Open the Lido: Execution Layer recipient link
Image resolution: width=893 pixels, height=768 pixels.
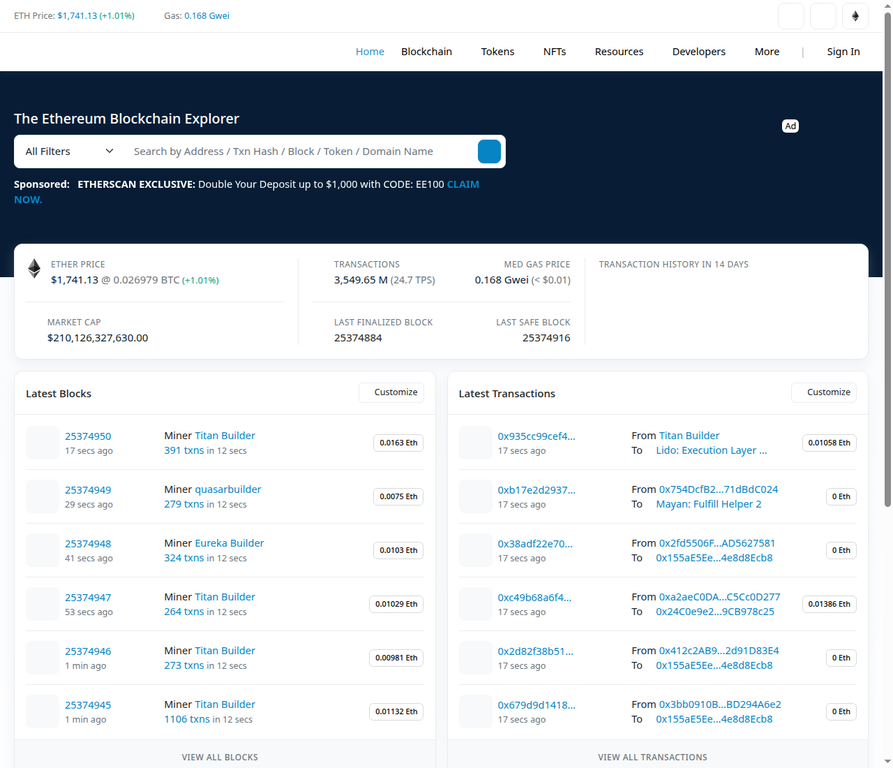711,450
